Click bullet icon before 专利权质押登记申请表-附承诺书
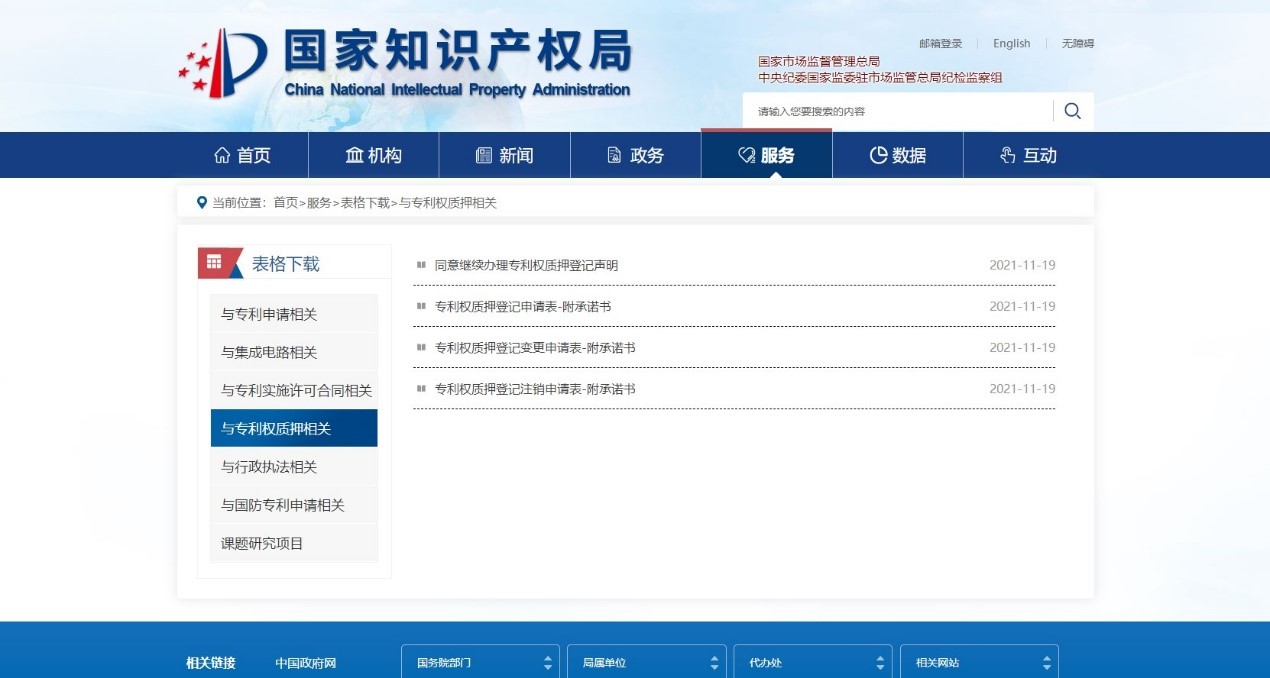Screen dimensions: 1270x678 pos(421,306)
